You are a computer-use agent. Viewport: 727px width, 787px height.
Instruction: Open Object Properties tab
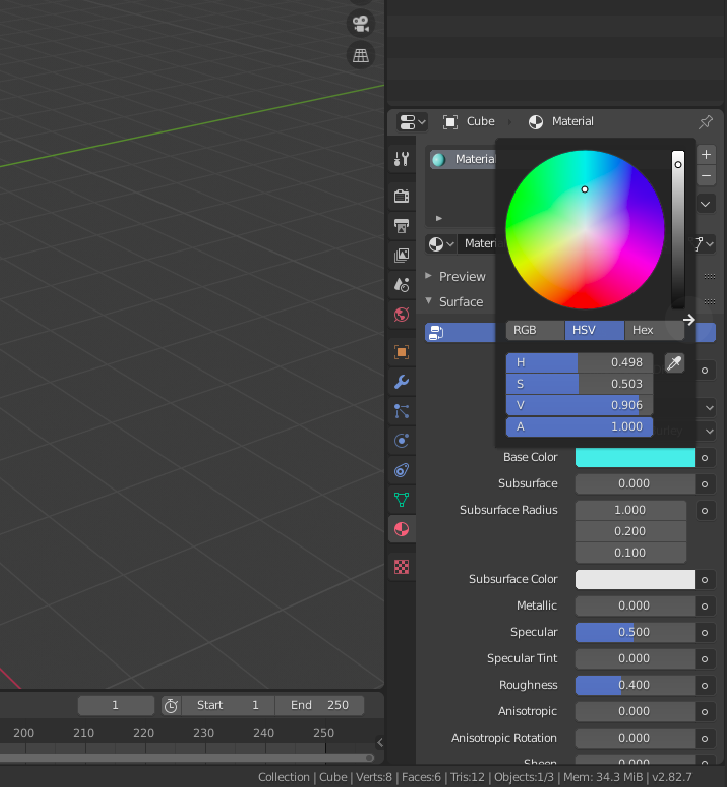[402, 352]
